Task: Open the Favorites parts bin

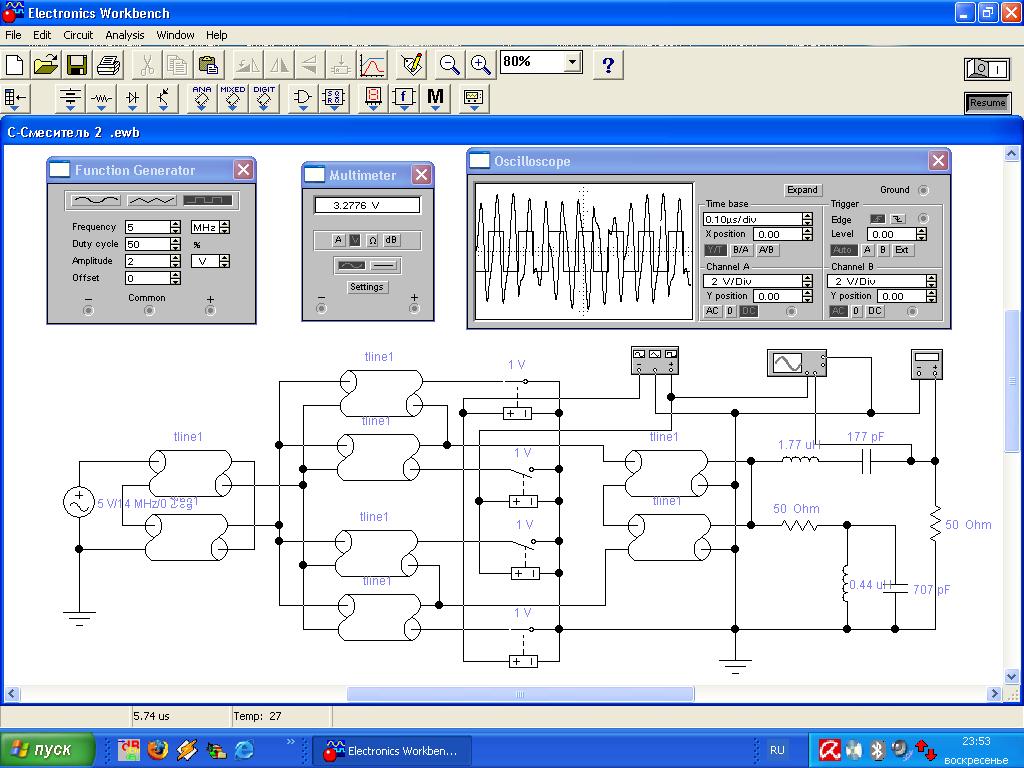Action: pos(14,98)
